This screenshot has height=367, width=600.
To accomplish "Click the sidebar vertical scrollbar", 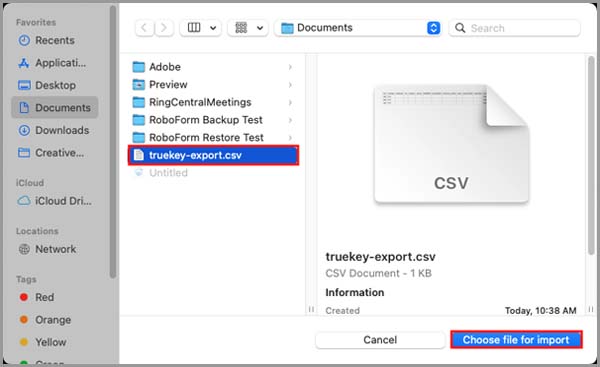I will (112, 142).
